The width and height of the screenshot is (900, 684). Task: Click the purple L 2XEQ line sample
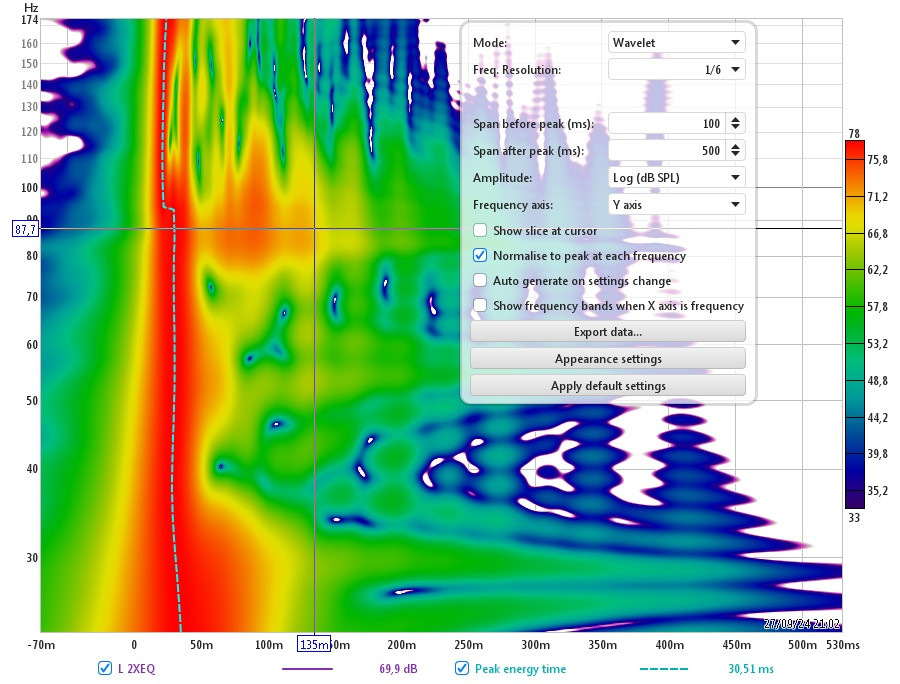(x=307, y=669)
